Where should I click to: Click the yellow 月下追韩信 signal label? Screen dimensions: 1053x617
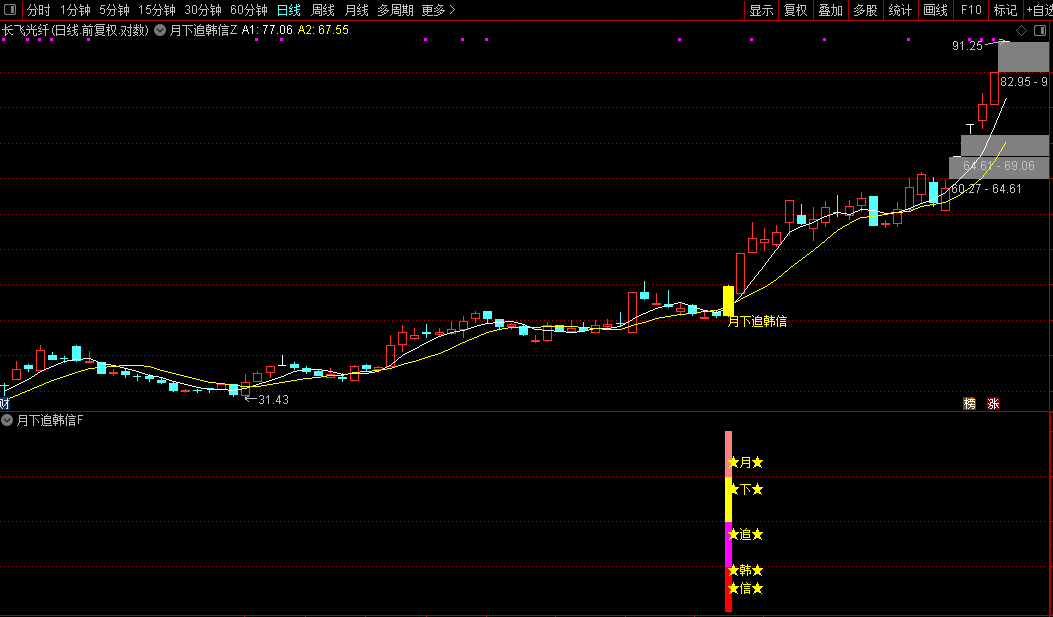click(x=758, y=322)
